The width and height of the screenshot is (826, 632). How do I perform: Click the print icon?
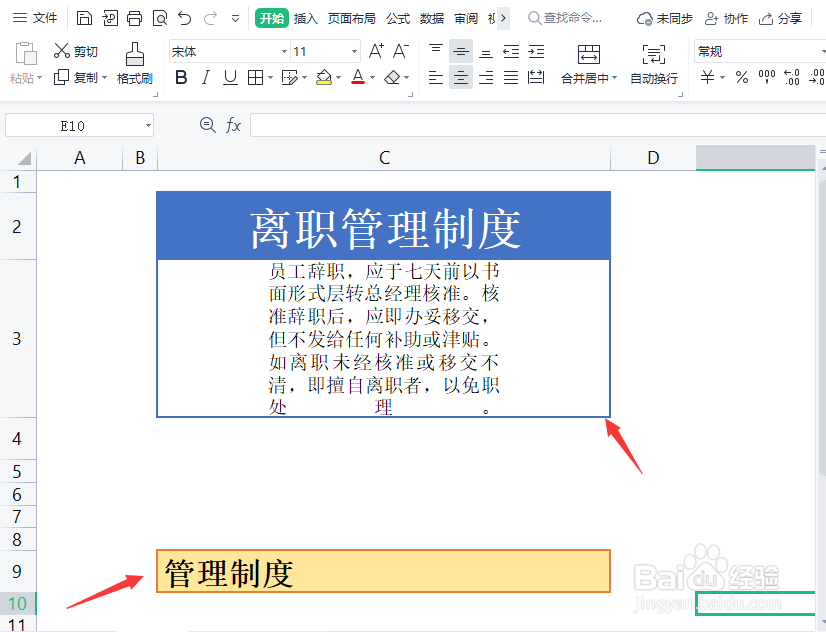point(133,17)
